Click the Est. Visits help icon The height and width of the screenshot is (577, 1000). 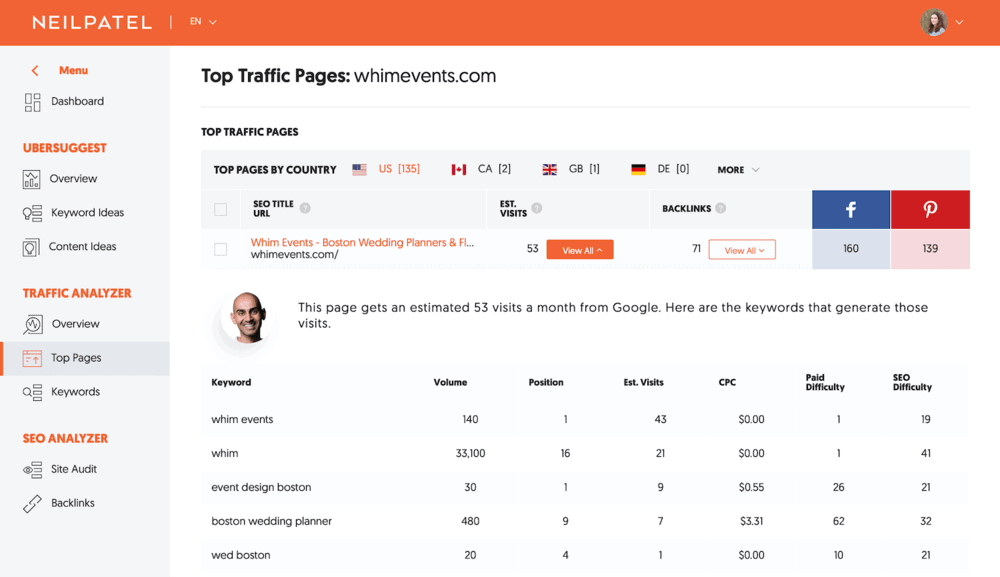coord(537,208)
